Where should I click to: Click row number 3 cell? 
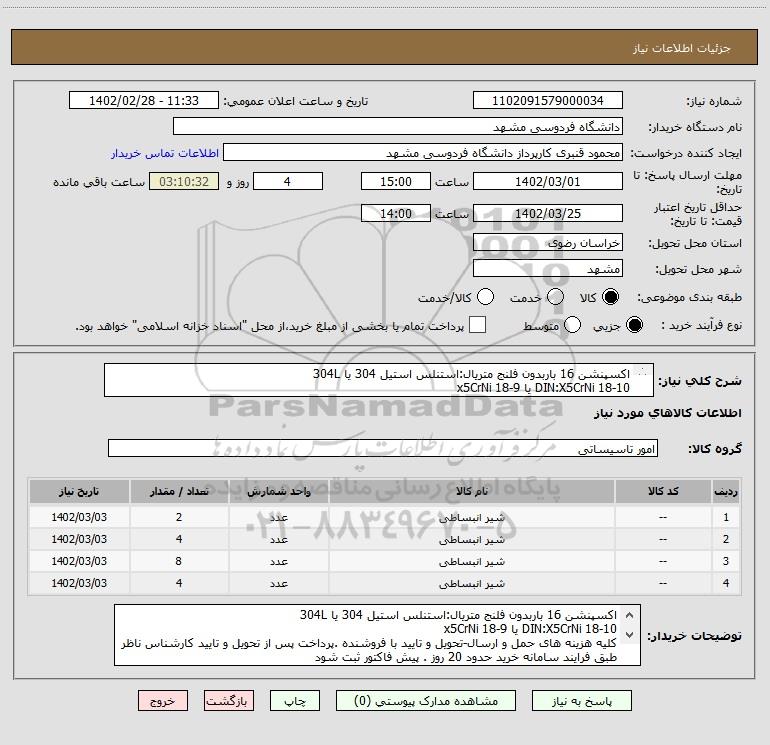726,561
